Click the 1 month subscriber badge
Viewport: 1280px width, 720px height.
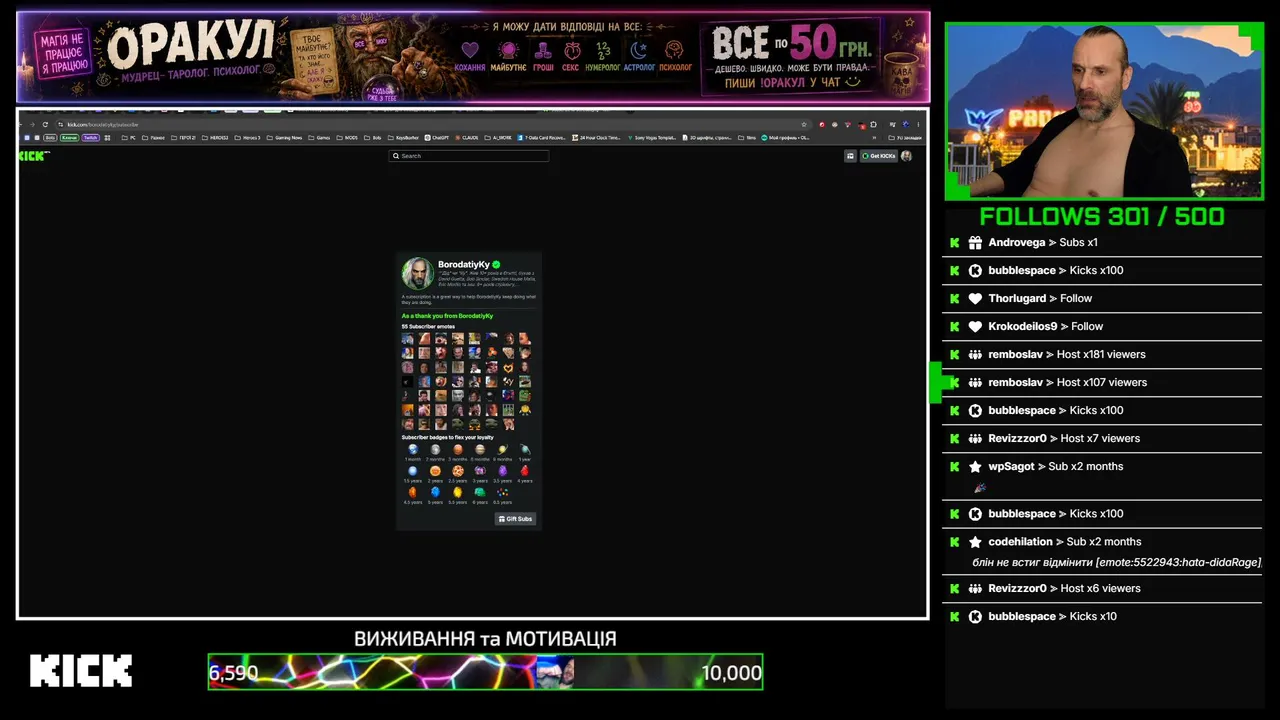coord(413,451)
